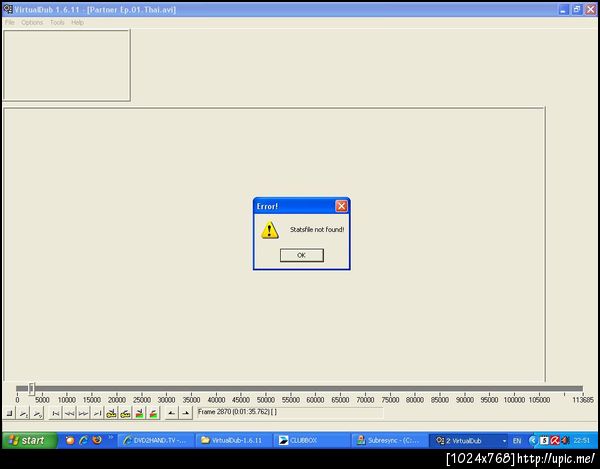Click the white S tray icon
The image size is (600, 469).
(x=544, y=441)
